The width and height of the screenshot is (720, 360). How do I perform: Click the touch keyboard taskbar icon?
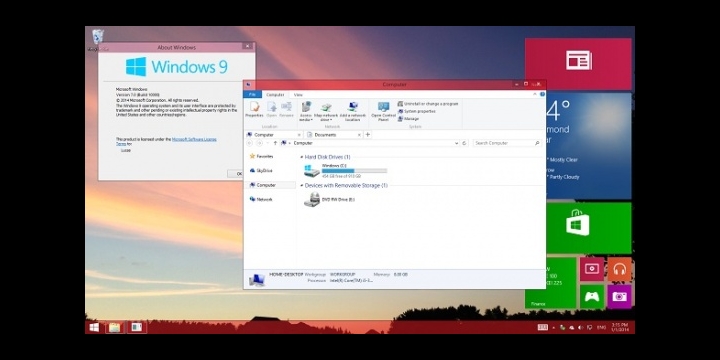[x=543, y=327]
